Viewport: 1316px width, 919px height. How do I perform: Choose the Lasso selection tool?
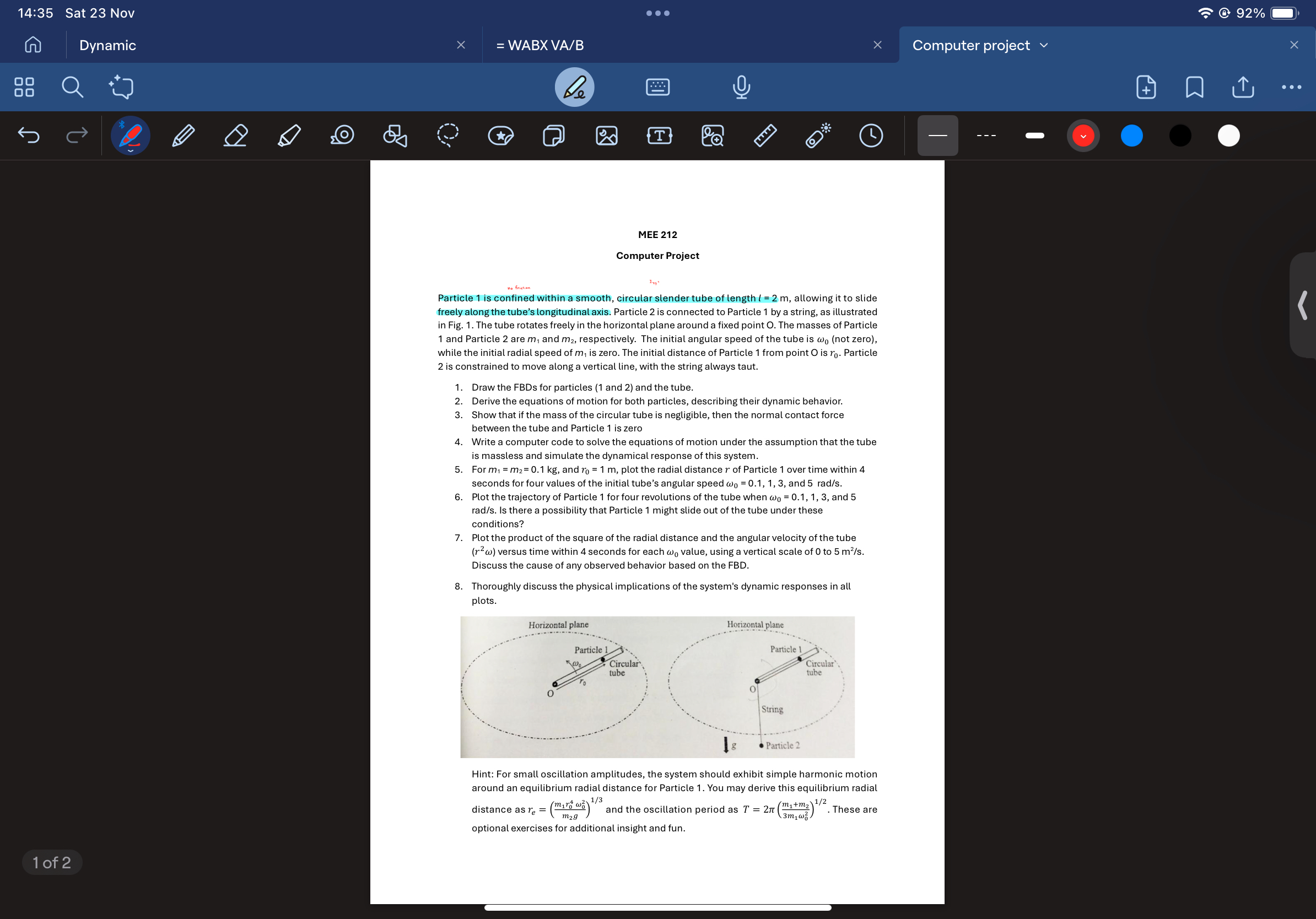click(x=447, y=136)
